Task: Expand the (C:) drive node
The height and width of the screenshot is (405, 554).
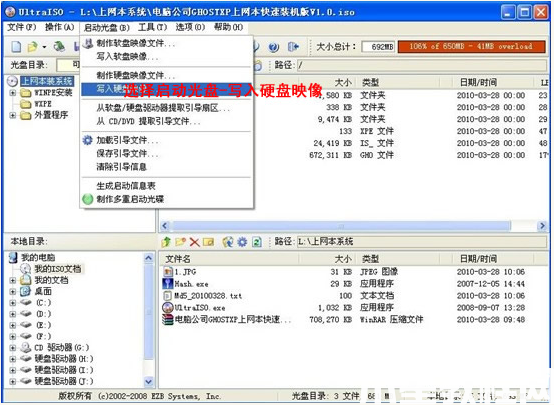Action: pyautogui.click(x=13, y=303)
